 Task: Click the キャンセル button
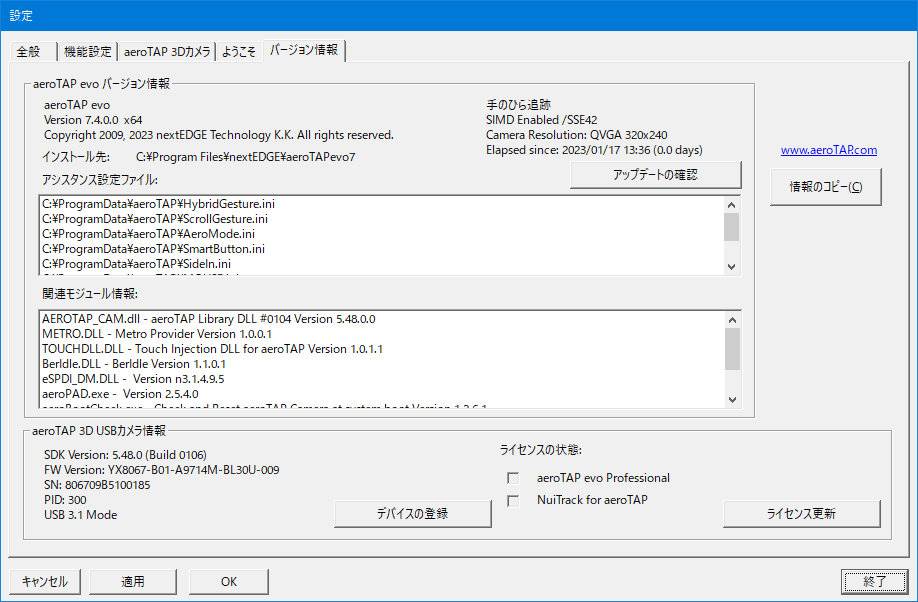pyautogui.click(x=44, y=582)
